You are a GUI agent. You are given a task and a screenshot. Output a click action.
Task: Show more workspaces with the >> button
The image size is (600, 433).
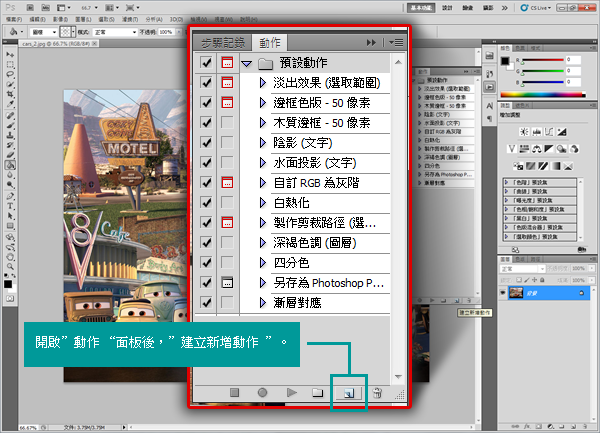[x=504, y=8]
